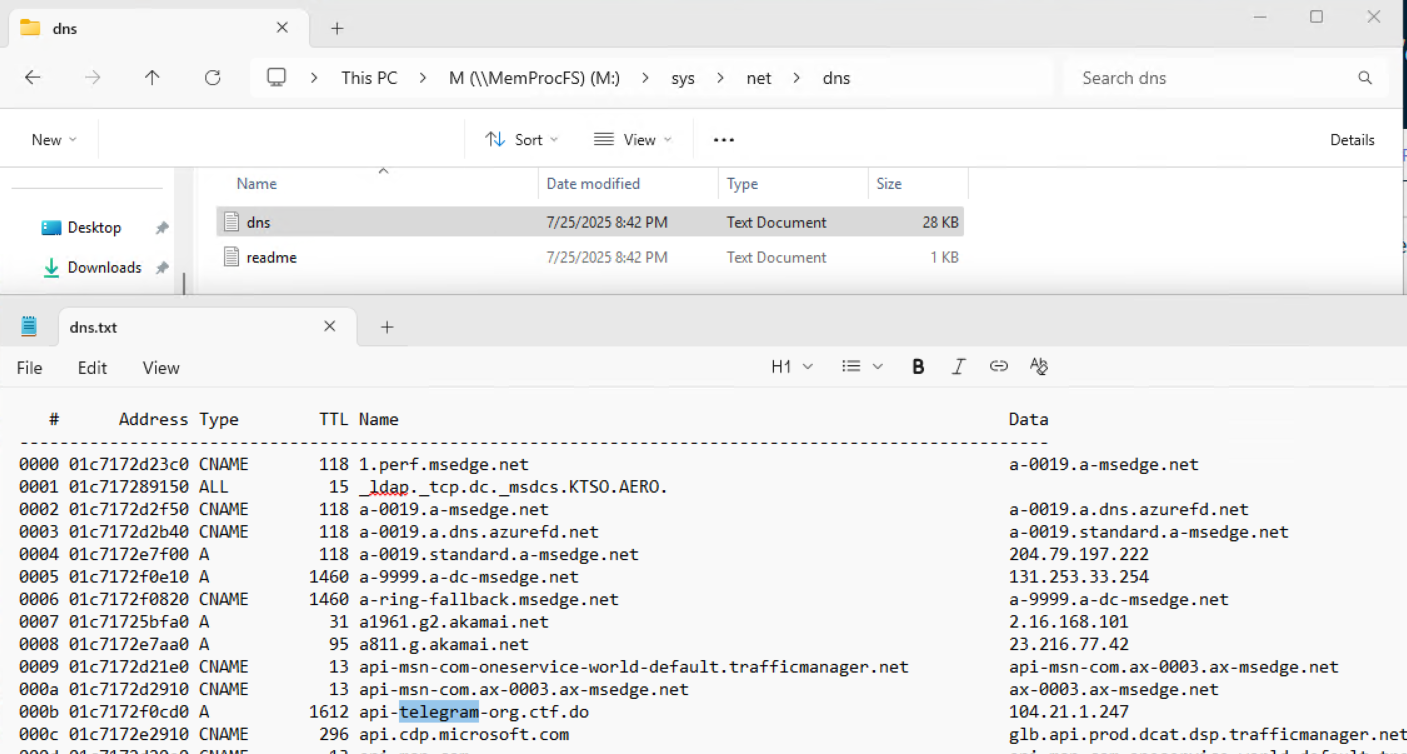Viewport: 1407px width, 754px height.
Task: Sort by Type column header
Action: 742,184
